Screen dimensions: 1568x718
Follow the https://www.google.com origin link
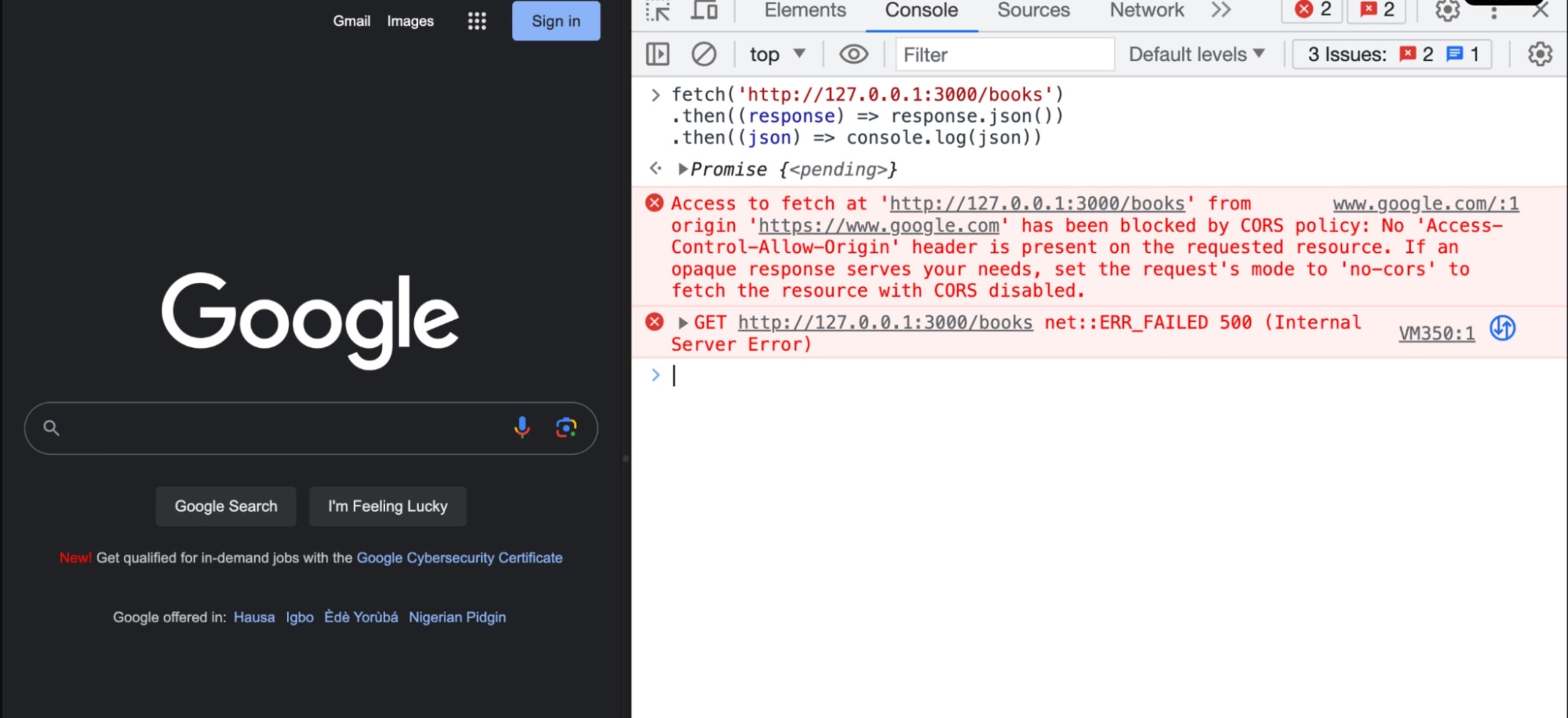point(878,225)
